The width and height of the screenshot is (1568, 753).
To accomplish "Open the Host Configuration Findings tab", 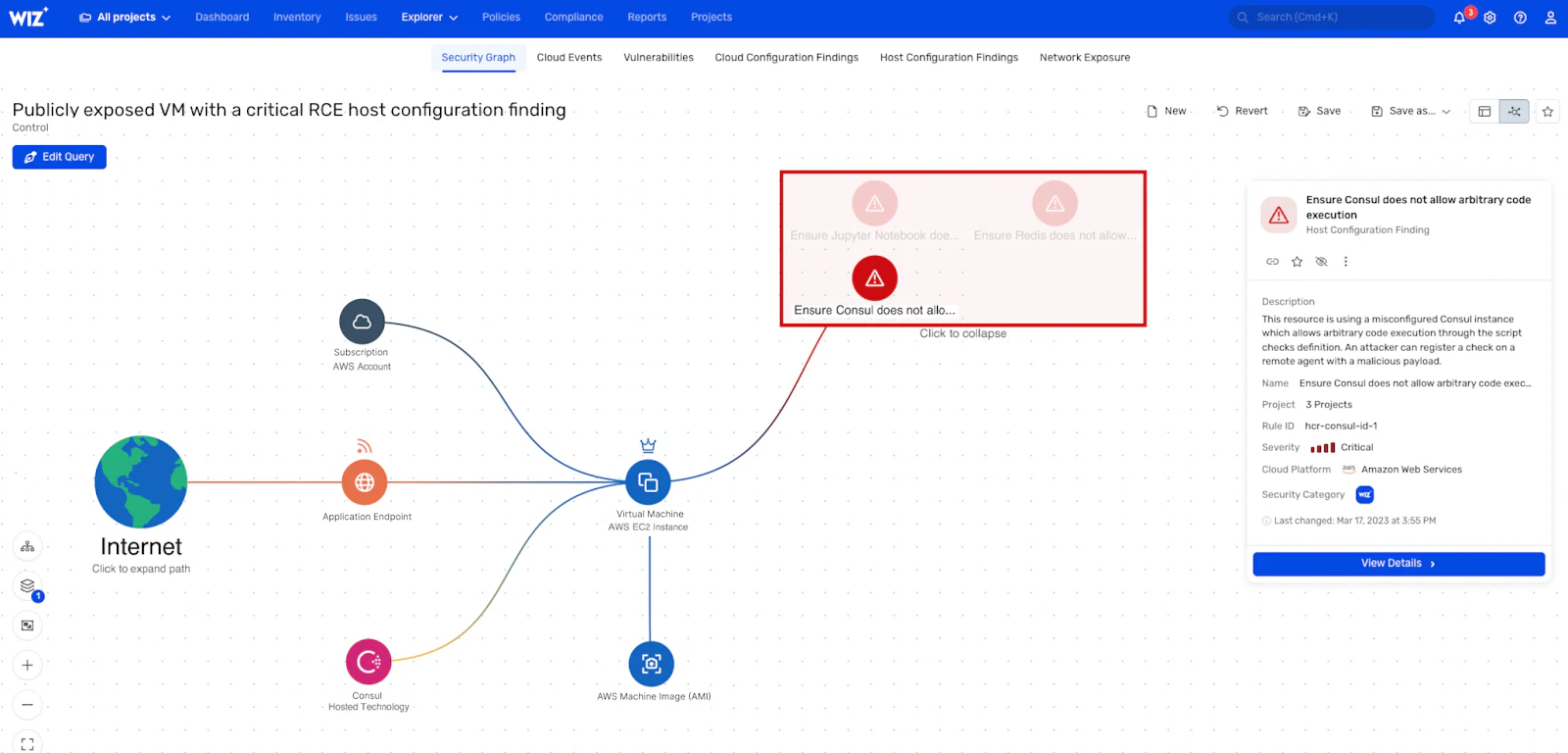I will point(949,58).
